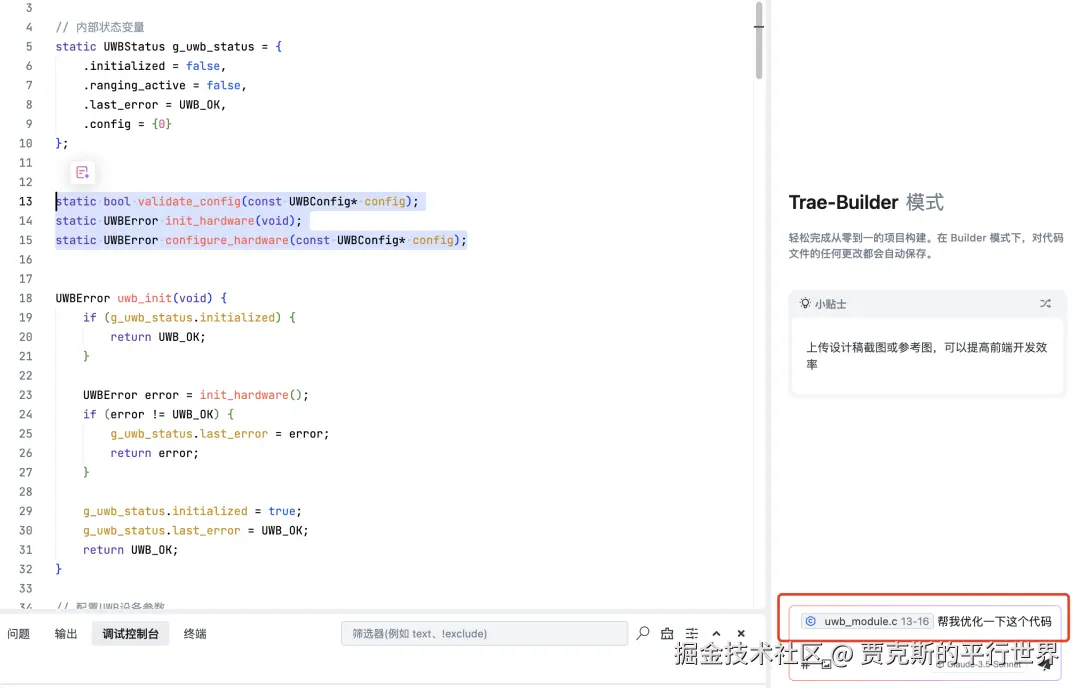Open the console filter settings sliders icon
The width and height of the screenshot is (1080, 688).
click(x=692, y=633)
